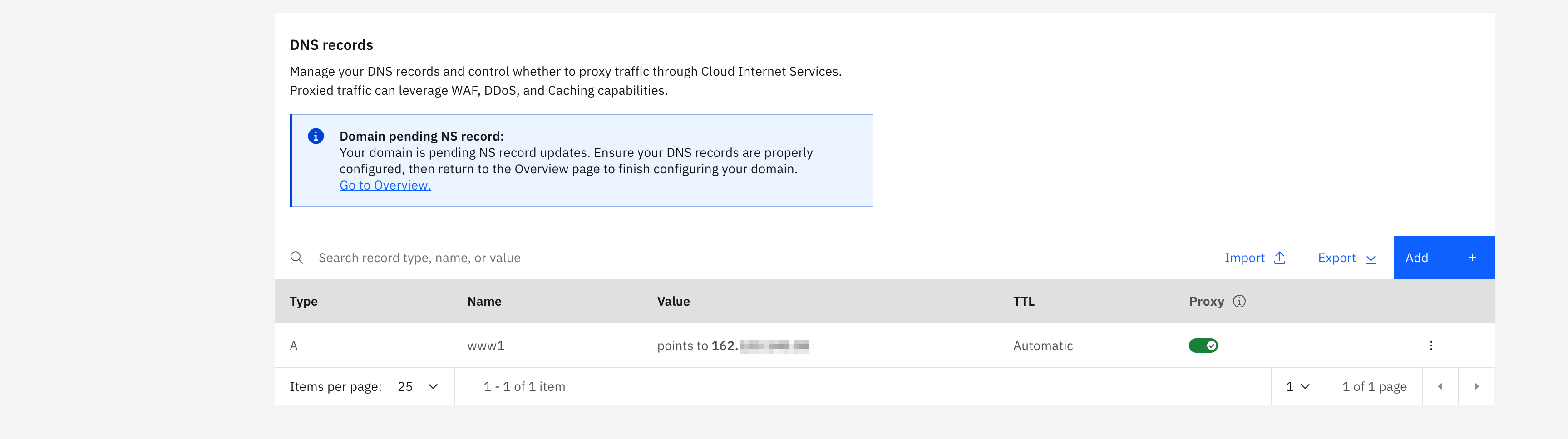Click the Name column header
This screenshot has width=1568, height=439.
[x=484, y=302]
